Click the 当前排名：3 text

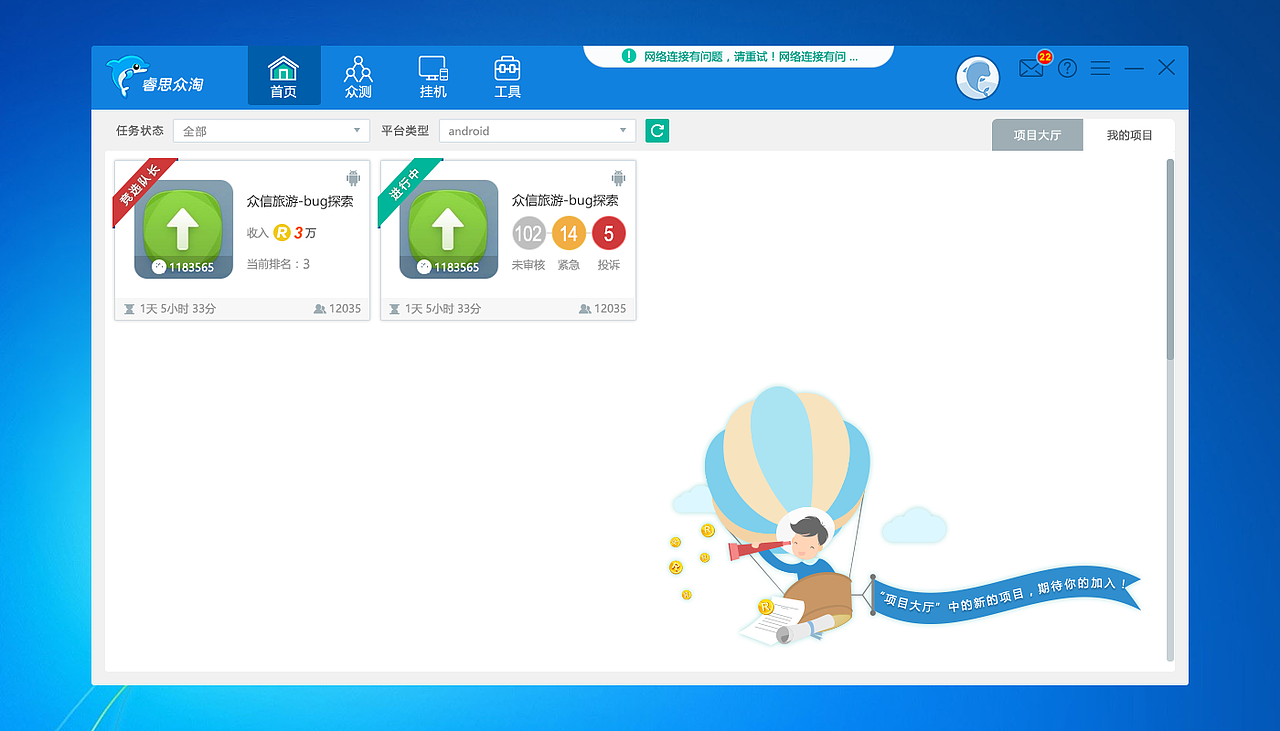pos(278,264)
